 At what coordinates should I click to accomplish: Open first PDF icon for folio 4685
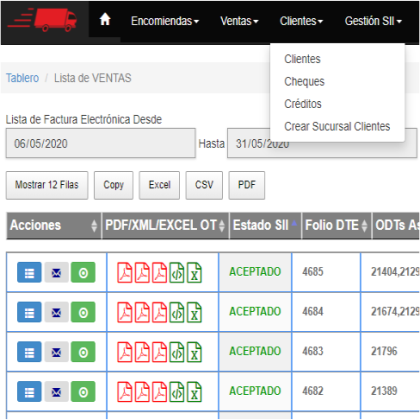125,273
